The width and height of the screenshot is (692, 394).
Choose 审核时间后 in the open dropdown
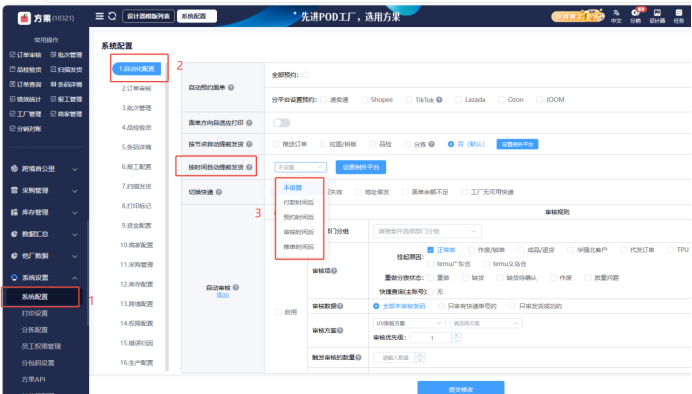(299, 232)
